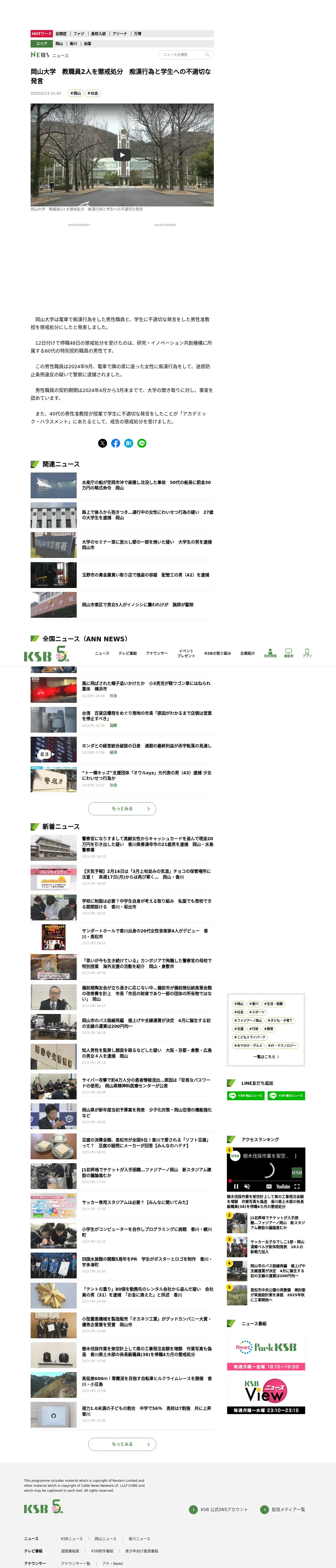Screen dimensions: 336x1568
Task: Pause the ranking YouTube video
Action: [x=236, y=1186]
